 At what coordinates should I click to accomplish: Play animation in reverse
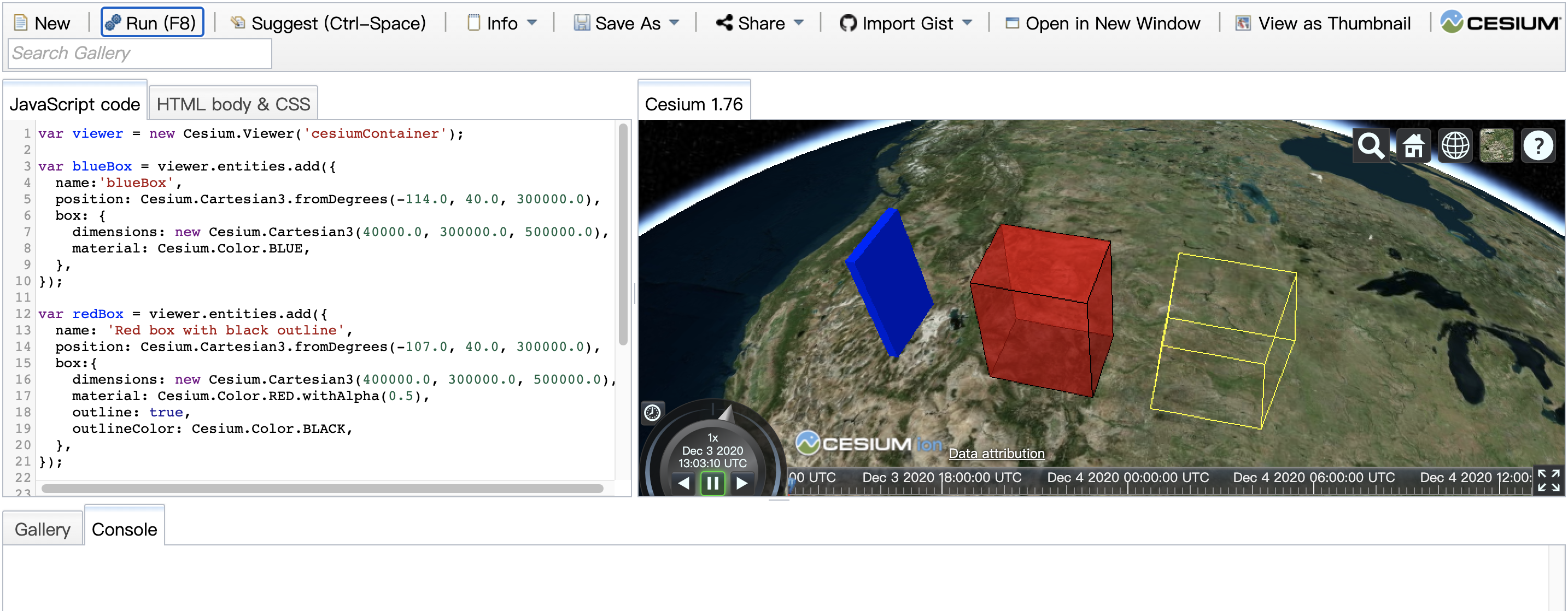[x=683, y=484]
